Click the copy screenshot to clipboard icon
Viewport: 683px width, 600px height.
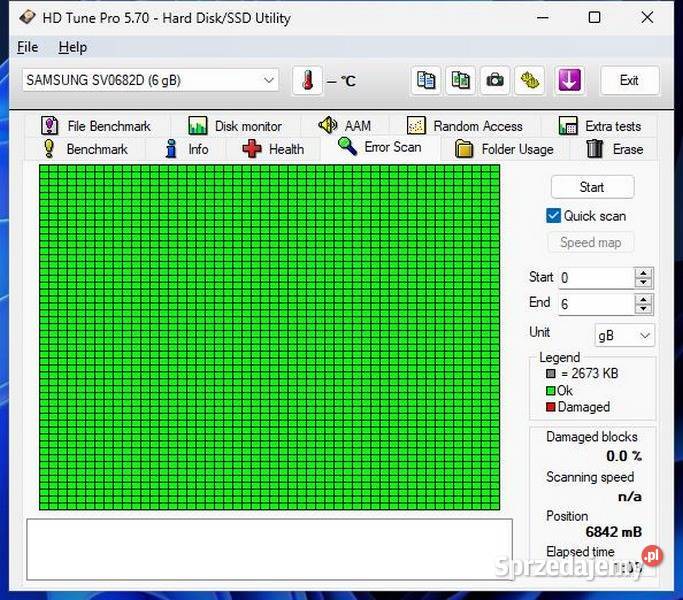[x=460, y=80]
